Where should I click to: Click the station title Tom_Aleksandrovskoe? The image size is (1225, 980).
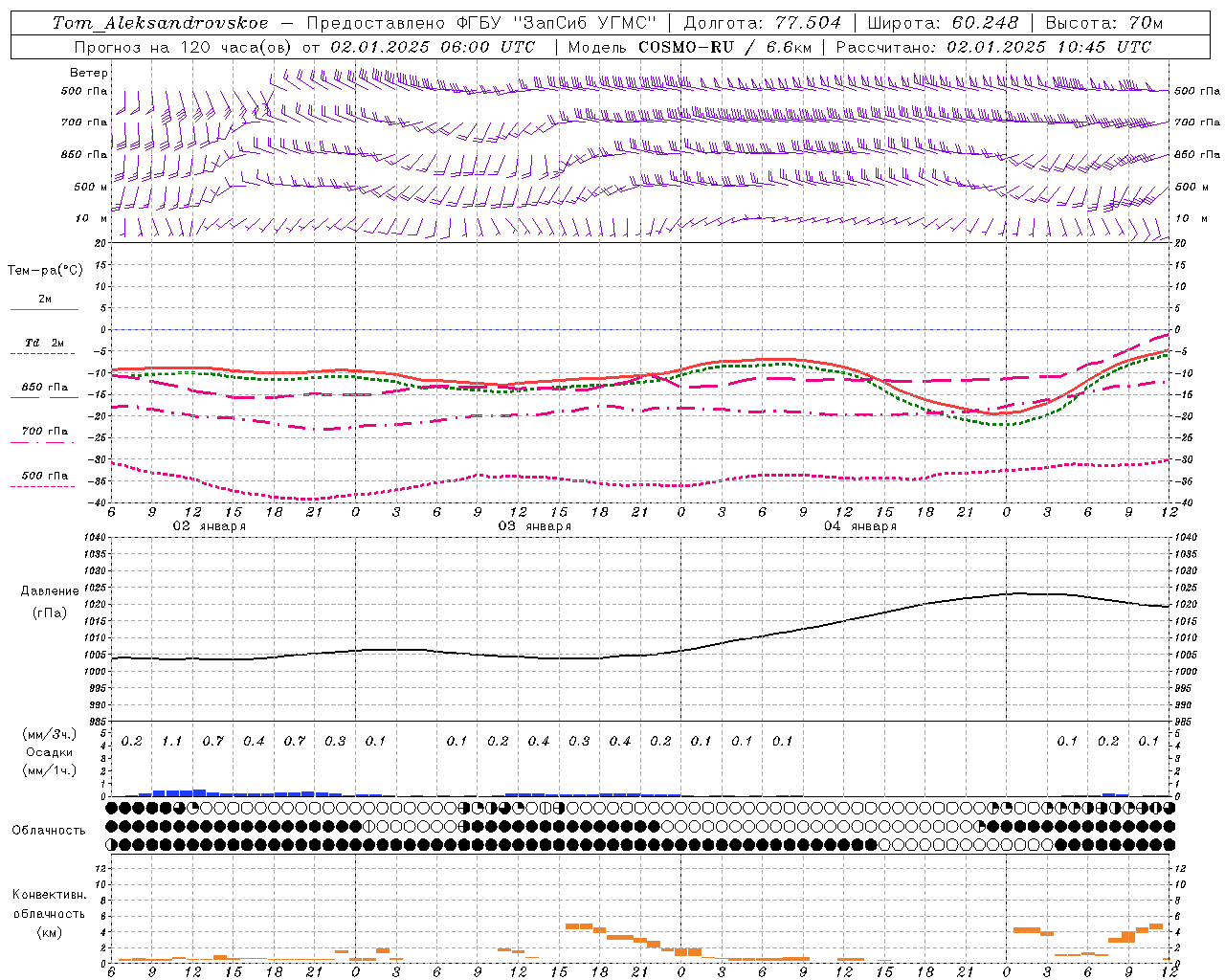[x=161, y=23]
